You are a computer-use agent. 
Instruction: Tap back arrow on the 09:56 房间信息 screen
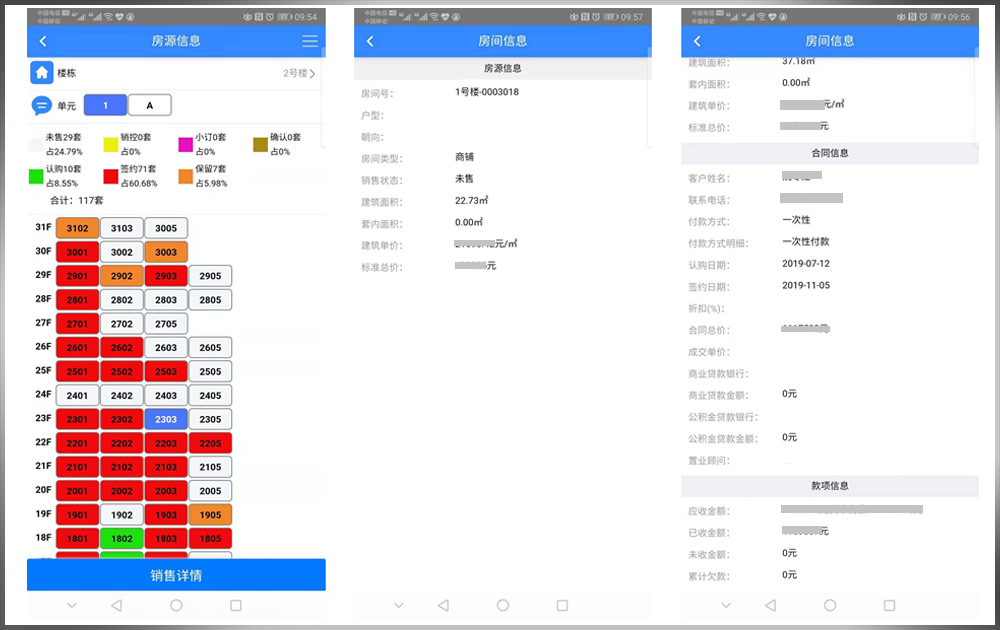click(697, 41)
